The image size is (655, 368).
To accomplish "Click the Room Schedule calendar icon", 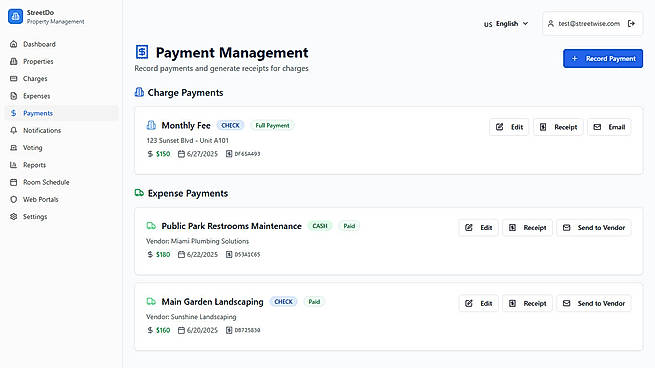I will pyautogui.click(x=14, y=182).
